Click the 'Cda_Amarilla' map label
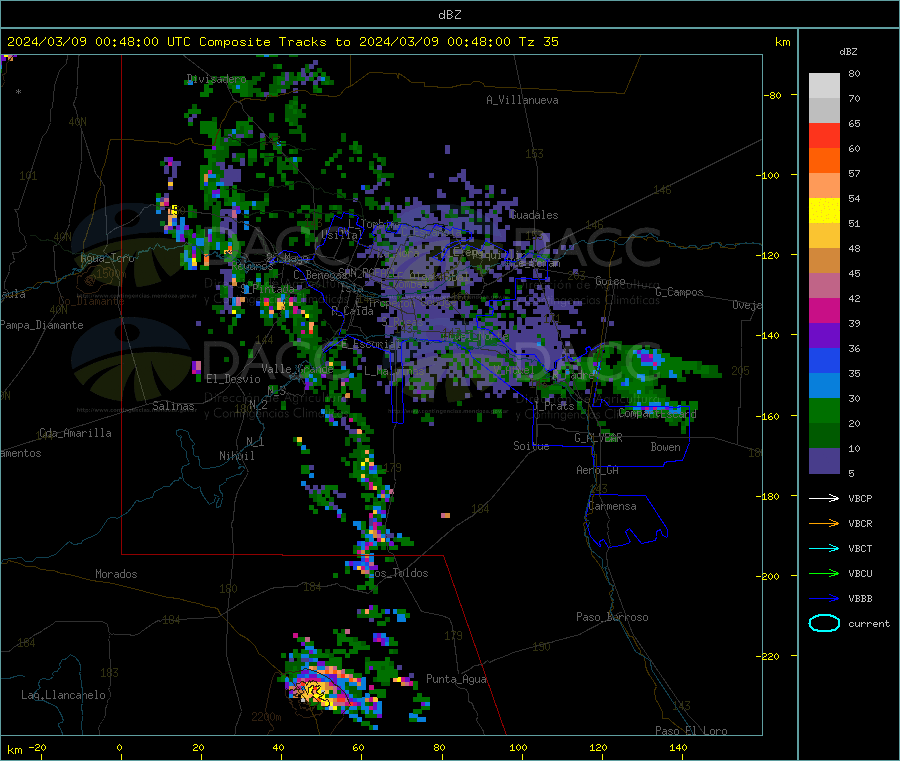 (x=75, y=433)
